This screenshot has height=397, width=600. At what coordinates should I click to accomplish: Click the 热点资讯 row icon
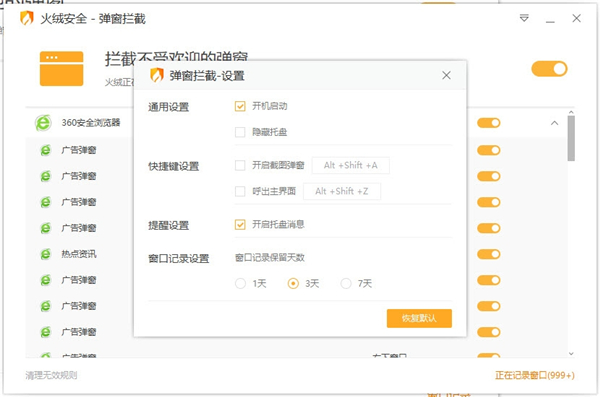46,254
